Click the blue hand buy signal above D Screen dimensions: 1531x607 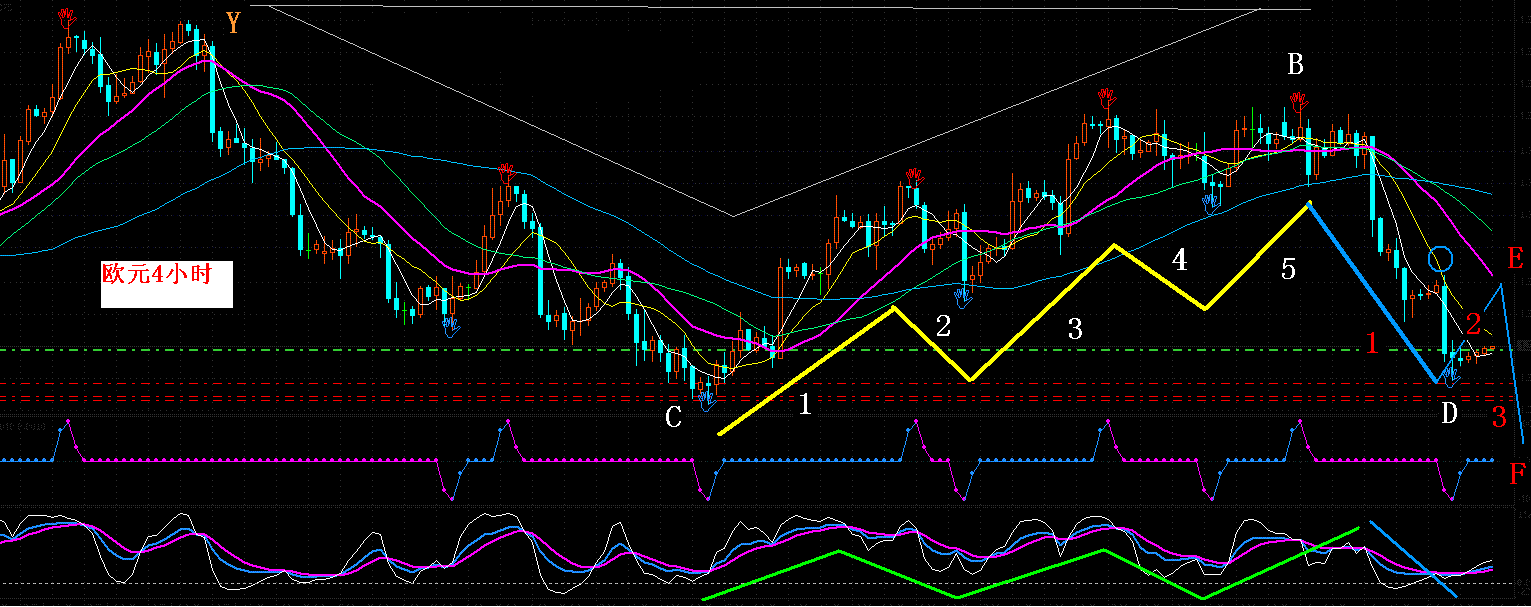coord(1450,377)
